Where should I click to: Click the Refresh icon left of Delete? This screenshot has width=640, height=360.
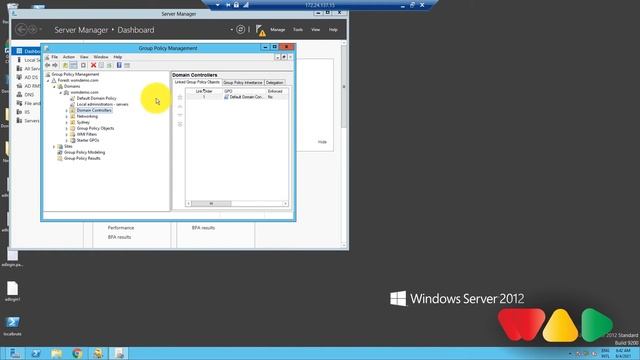coord(83,65)
